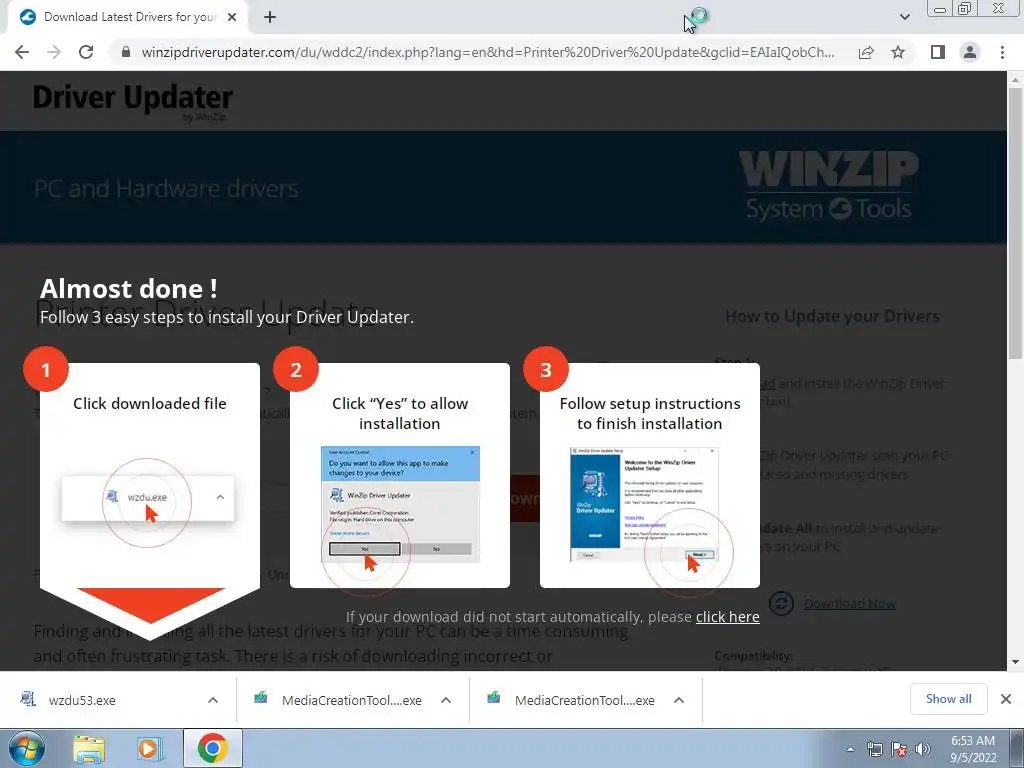Open the taskbar clock and date
The height and width of the screenshot is (768, 1024).
coord(973,749)
